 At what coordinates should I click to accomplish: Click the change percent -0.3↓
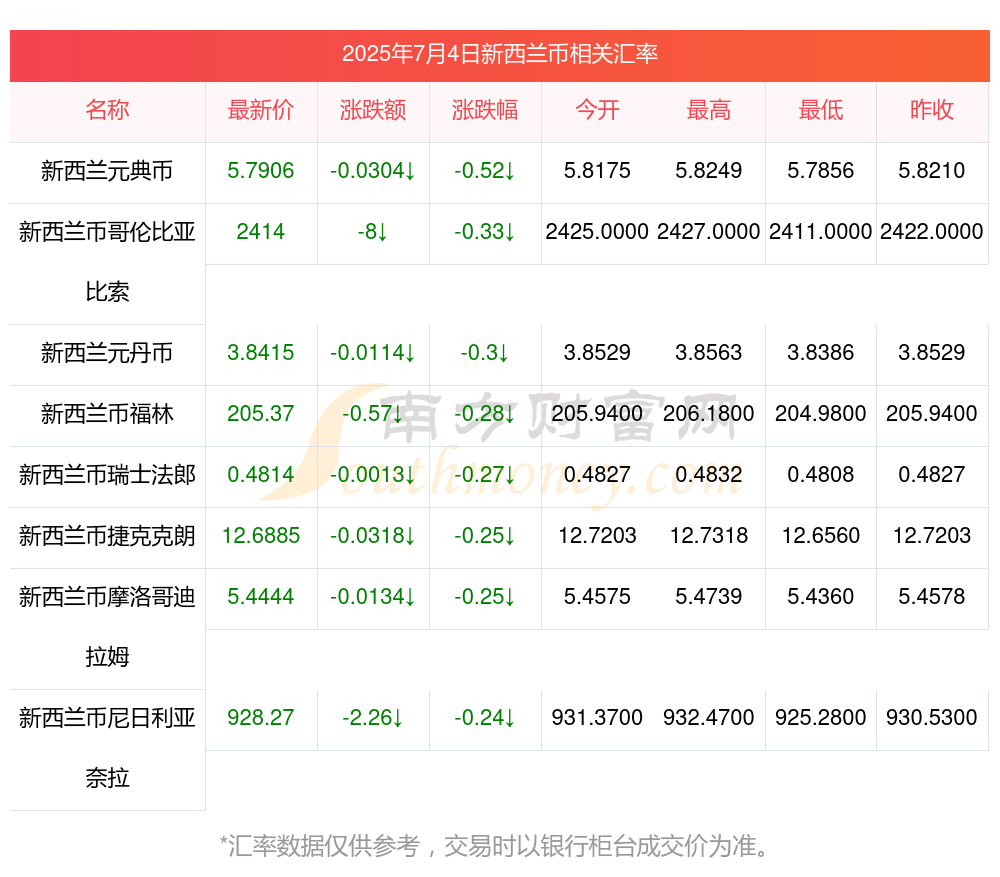[485, 352]
